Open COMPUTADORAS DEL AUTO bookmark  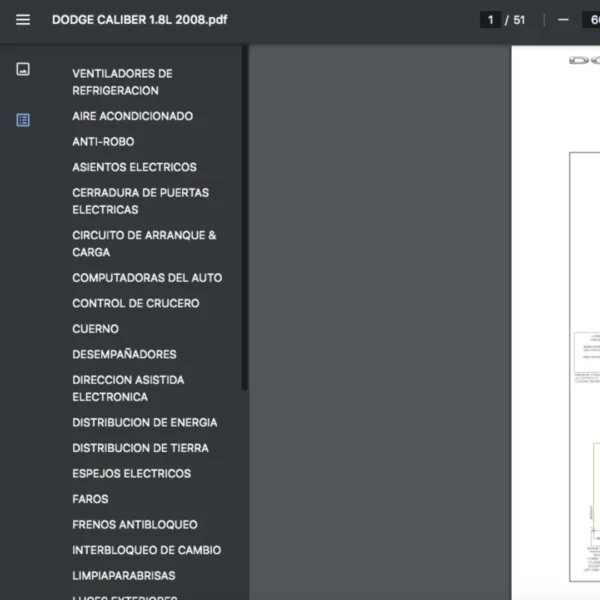click(x=147, y=278)
